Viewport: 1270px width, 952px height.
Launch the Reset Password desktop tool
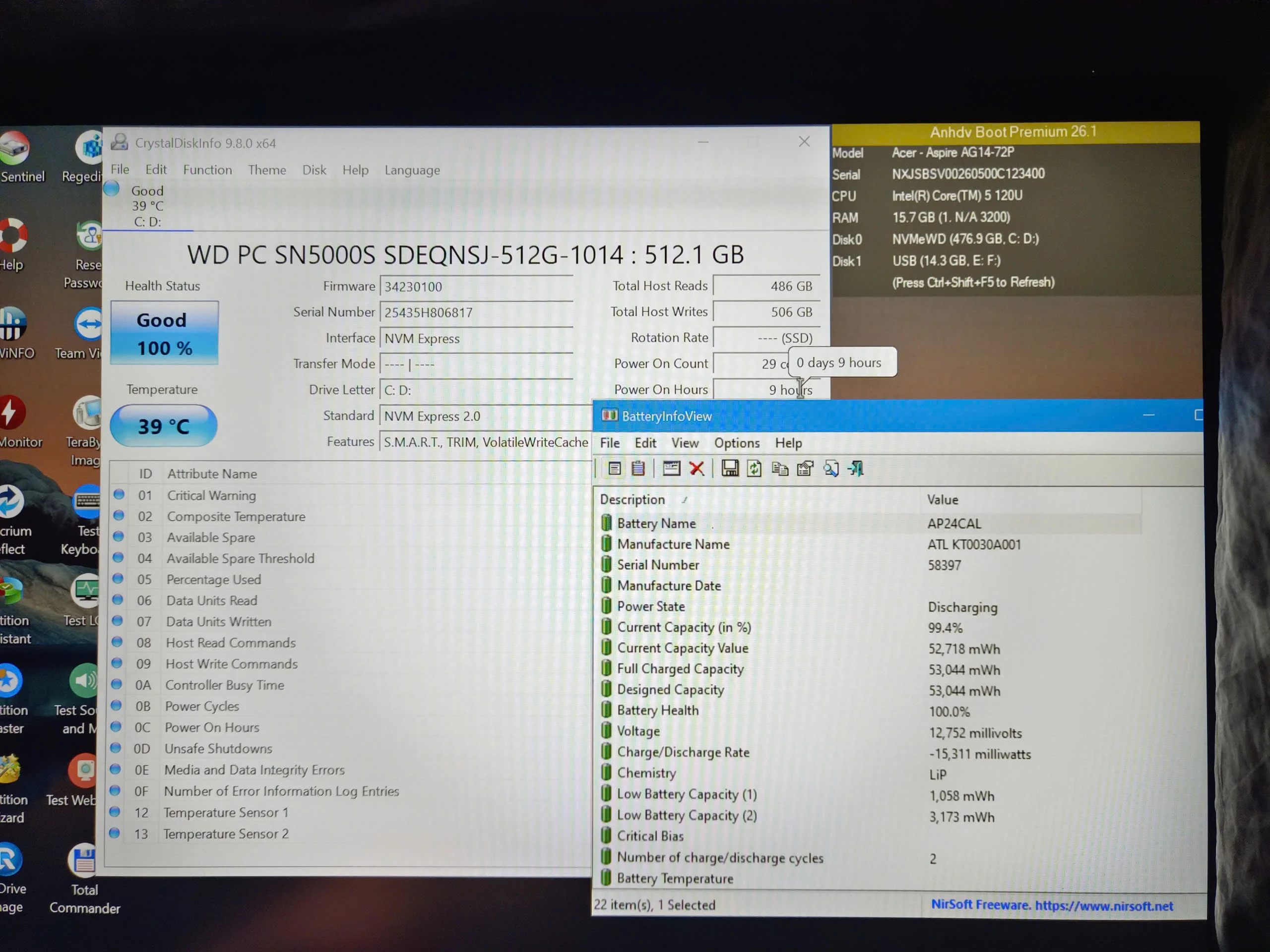point(85,254)
